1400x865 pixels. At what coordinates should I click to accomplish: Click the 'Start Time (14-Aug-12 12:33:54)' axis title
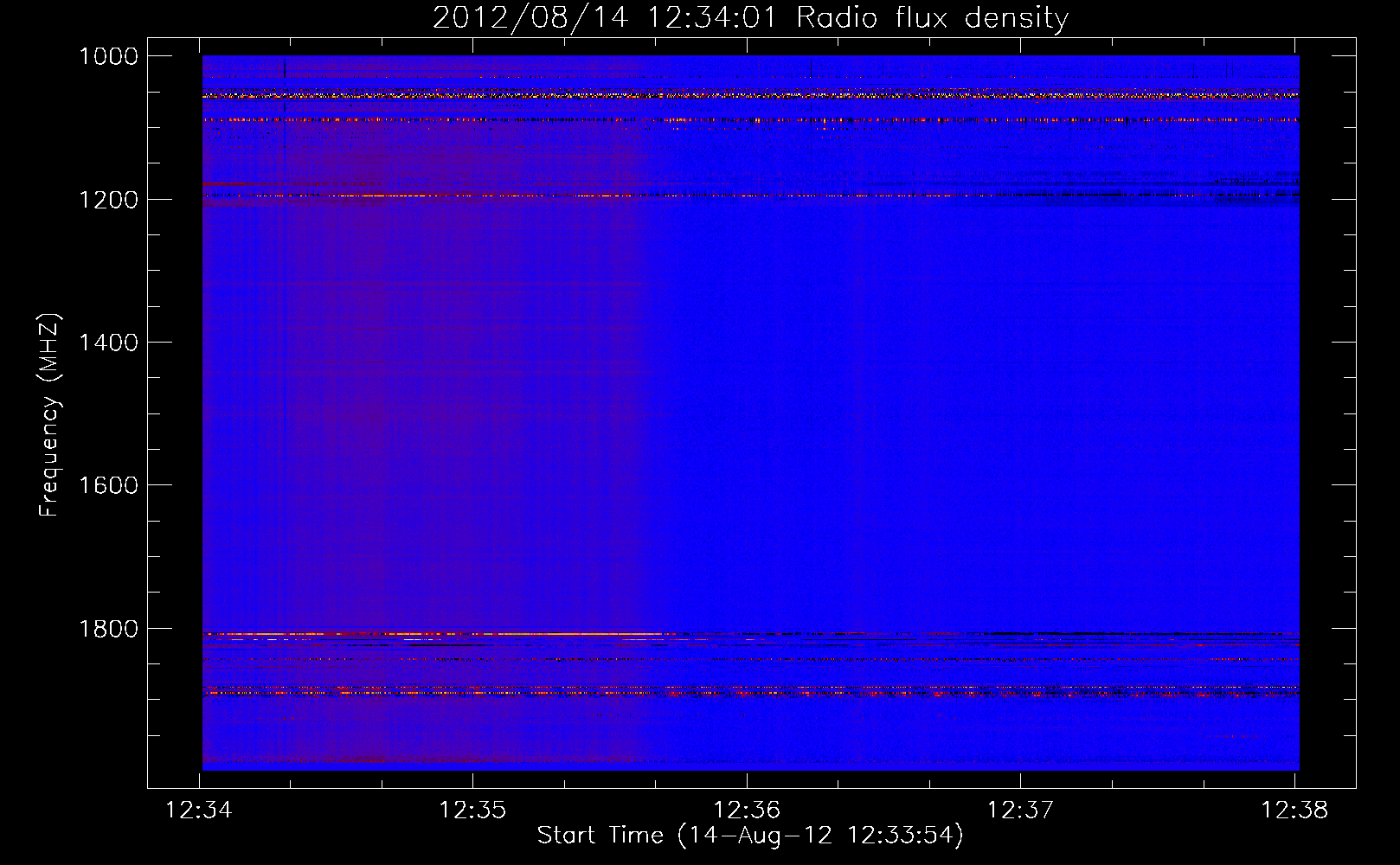coord(750,836)
